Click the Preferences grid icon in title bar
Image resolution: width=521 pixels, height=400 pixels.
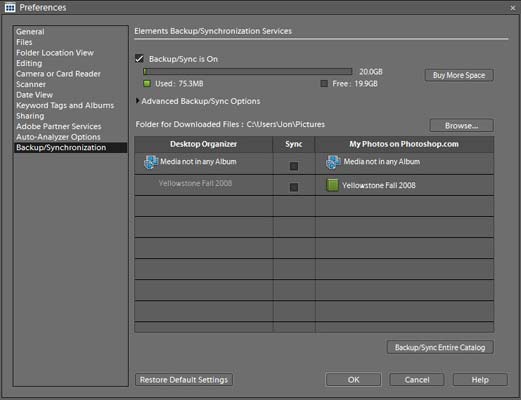[x=10, y=7]
